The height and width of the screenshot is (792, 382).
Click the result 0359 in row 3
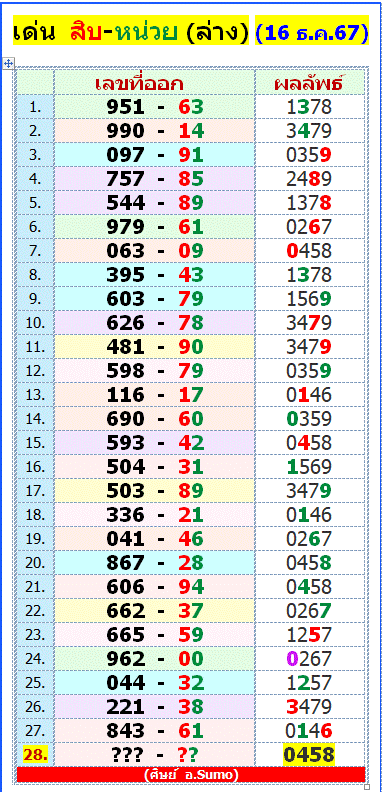[309, 155]
